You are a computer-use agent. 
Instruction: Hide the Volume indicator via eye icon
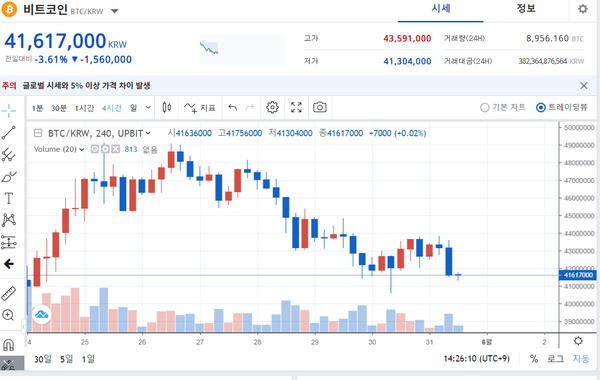(x=95, y=149)
